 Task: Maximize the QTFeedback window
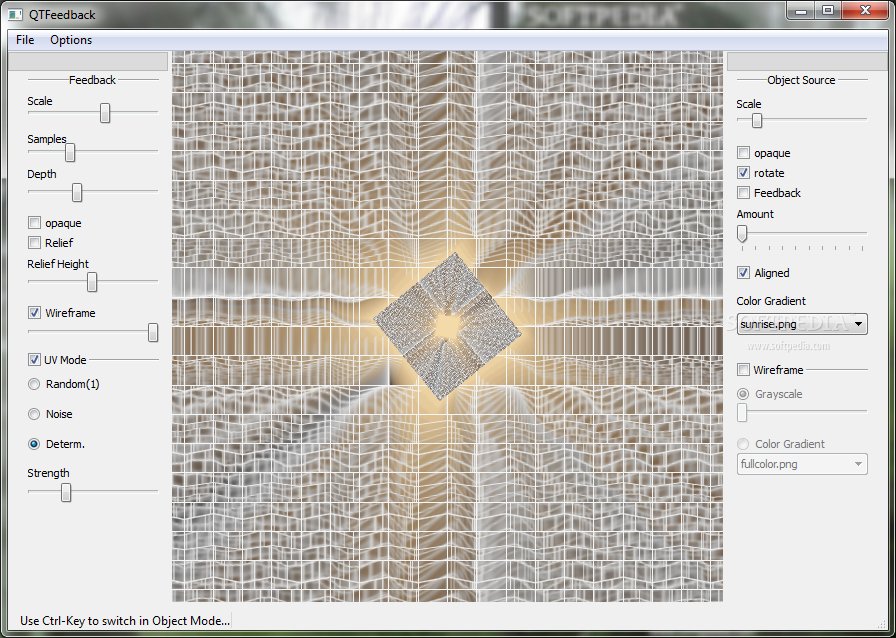(828, 10)
